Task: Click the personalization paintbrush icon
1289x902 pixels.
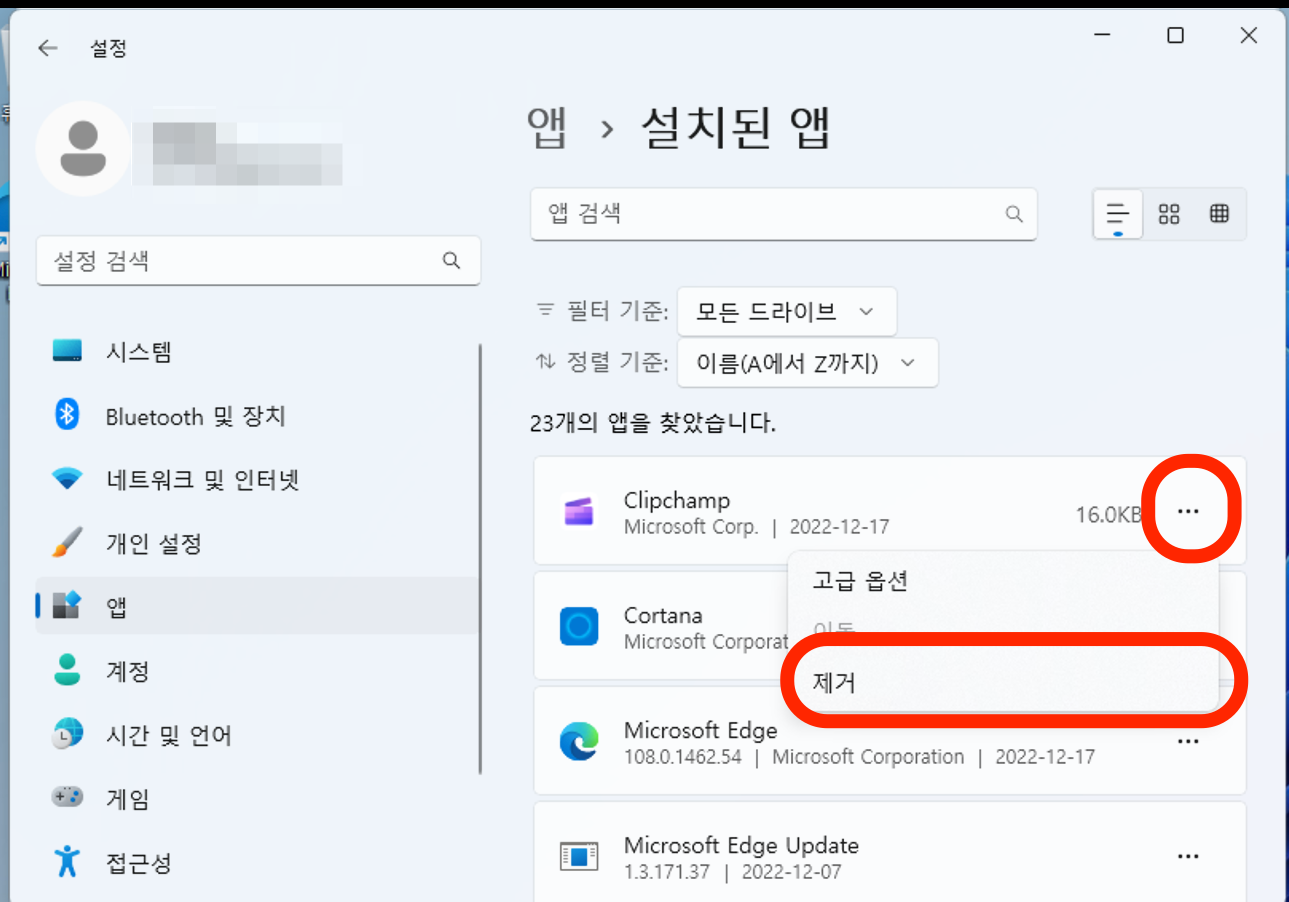Action: [67, 543]
